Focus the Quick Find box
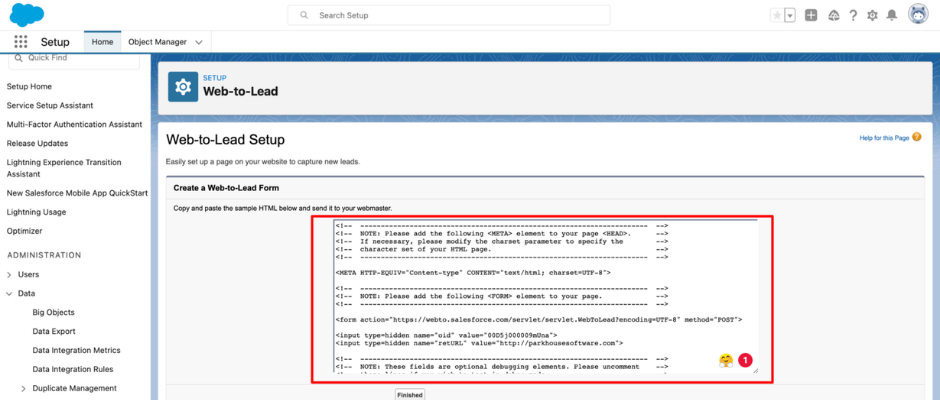This screenshot has height=400, width=940. point(74,59)
